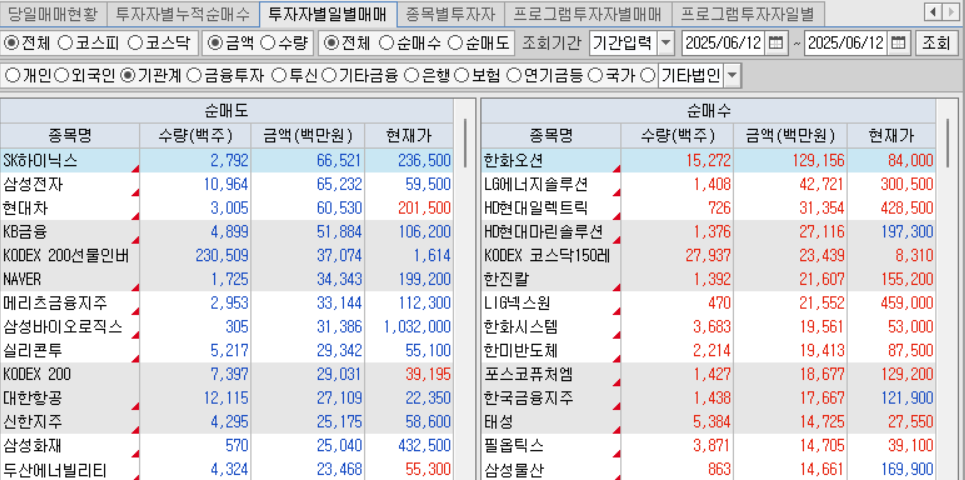Image resolution: width=965 pixels, height=480 pixels.
Task: Select the 대한항공 stock name
Action: [33, 398]
